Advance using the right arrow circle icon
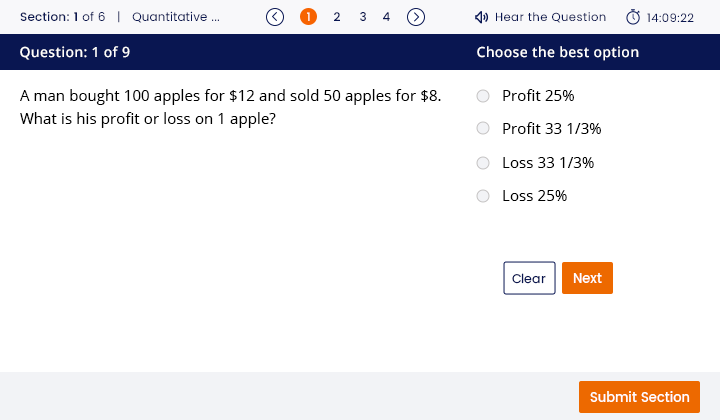This screenshot has width=720, height=420. (x=416, y=17)
